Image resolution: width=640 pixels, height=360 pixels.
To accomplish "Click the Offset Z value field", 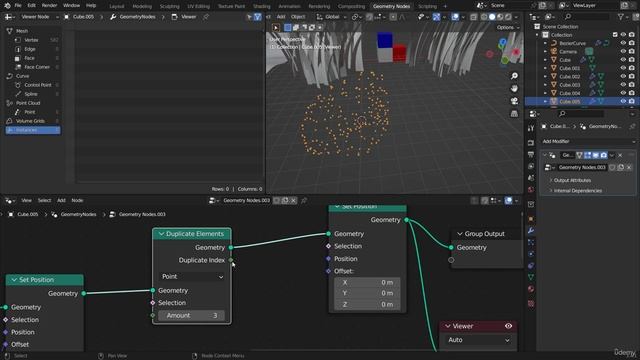I will click(367, 304).
